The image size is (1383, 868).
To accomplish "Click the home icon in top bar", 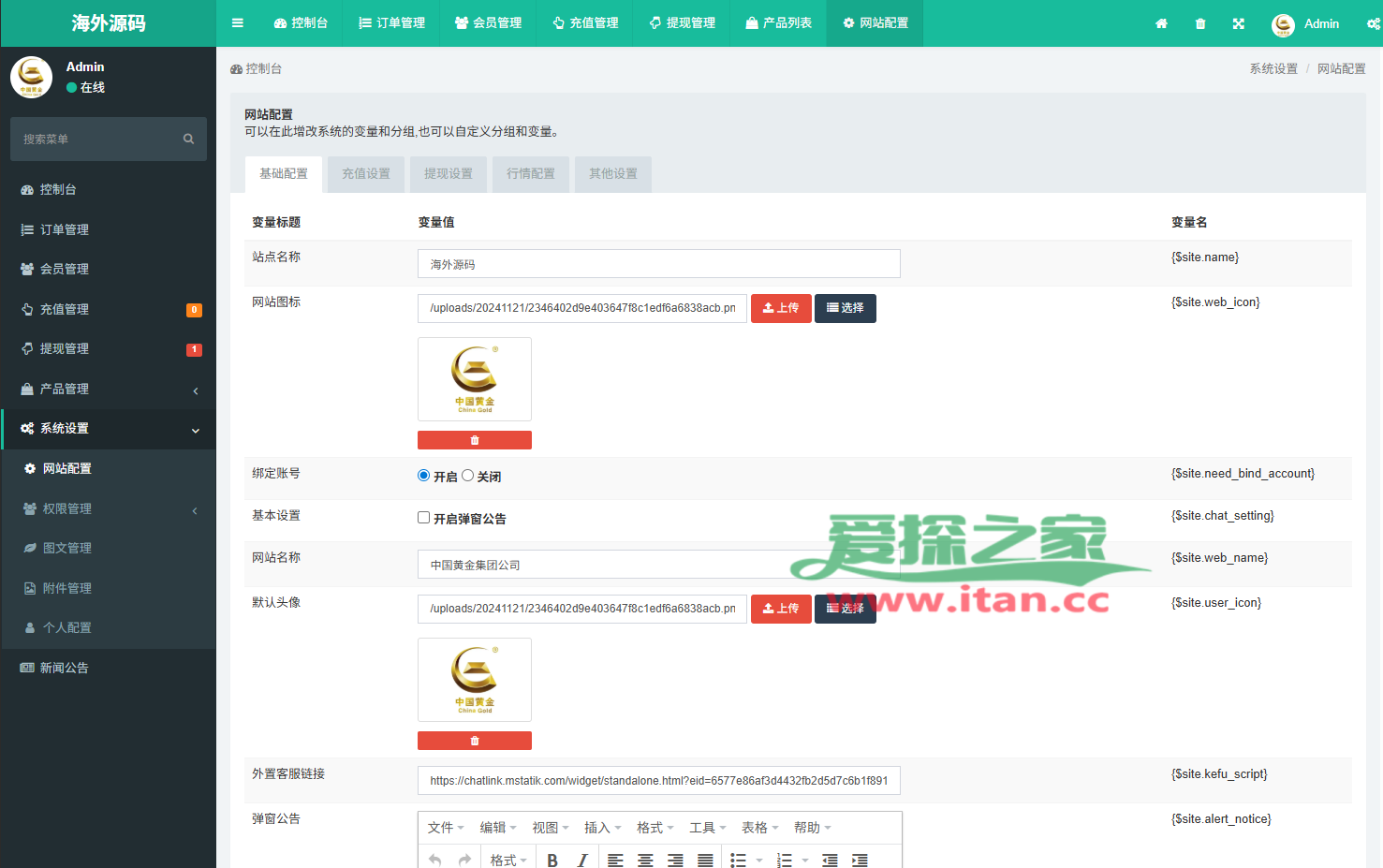I will click(1161, 23).
